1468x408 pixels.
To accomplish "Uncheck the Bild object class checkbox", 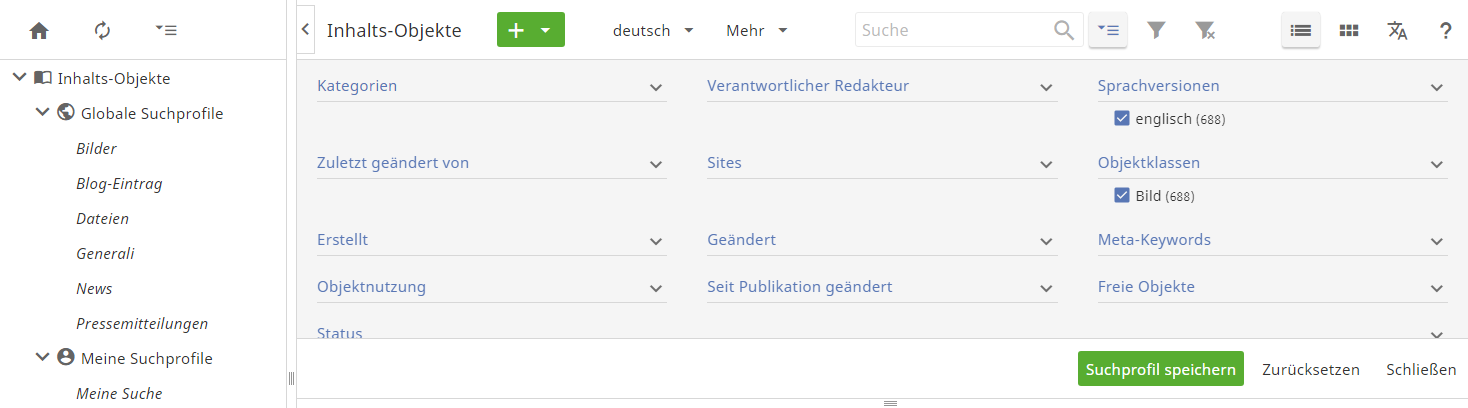I will pyautogui.click(x=1122, y=196).
